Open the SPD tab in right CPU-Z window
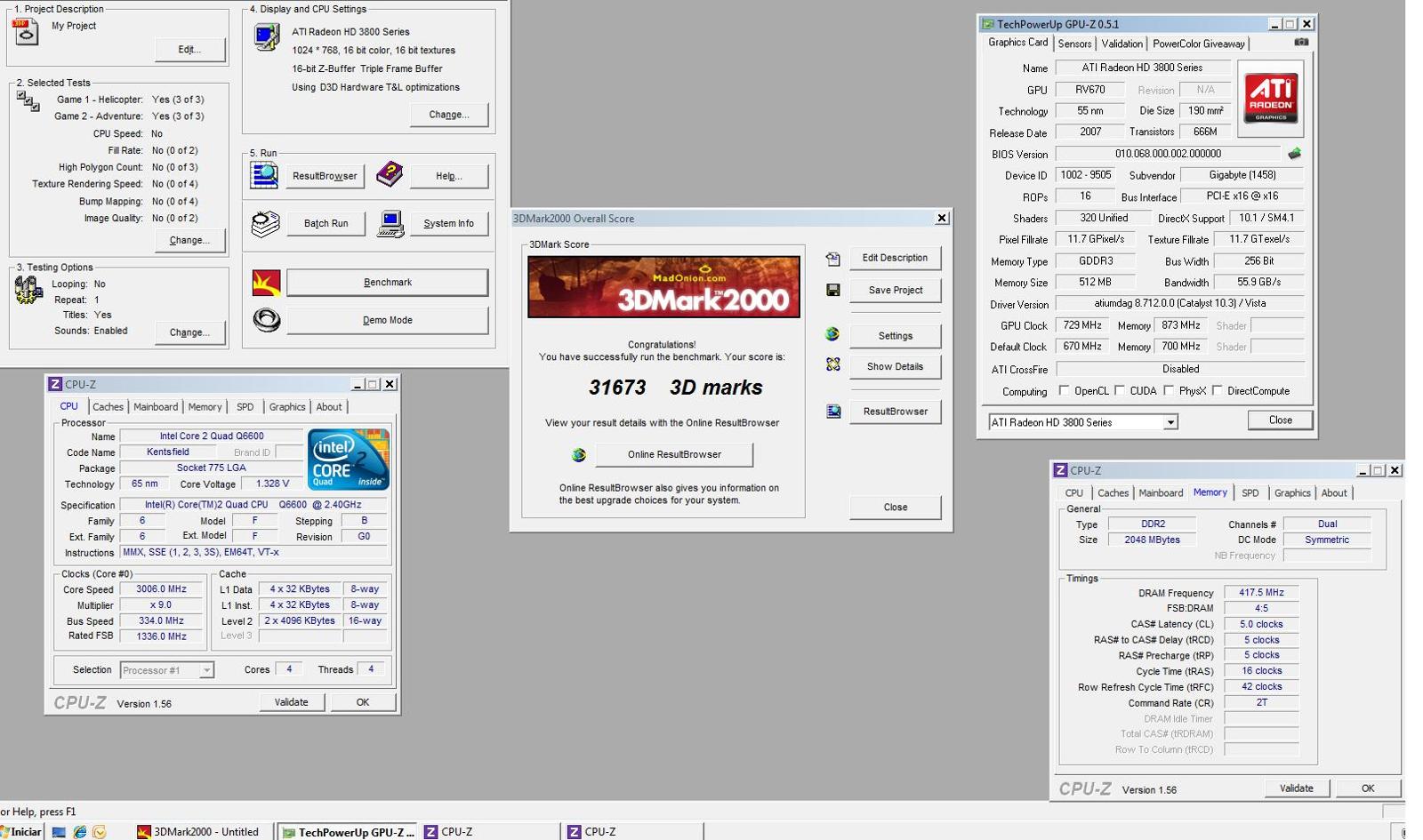Viewport: 1423px width, 840px height. pyautogui.click(x=1250, y=493)
